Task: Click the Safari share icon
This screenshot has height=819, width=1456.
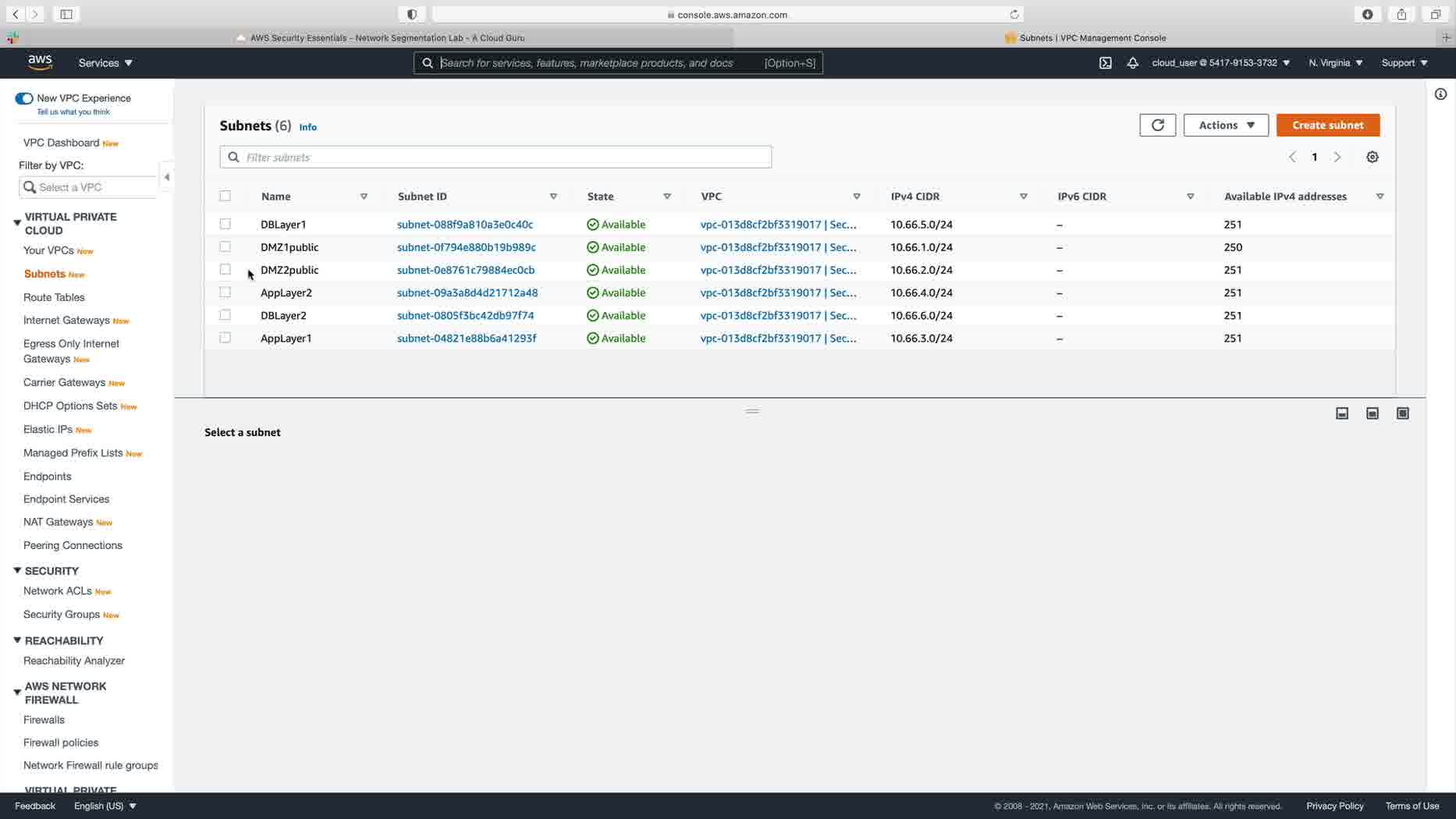Action: click(1402, 14)
